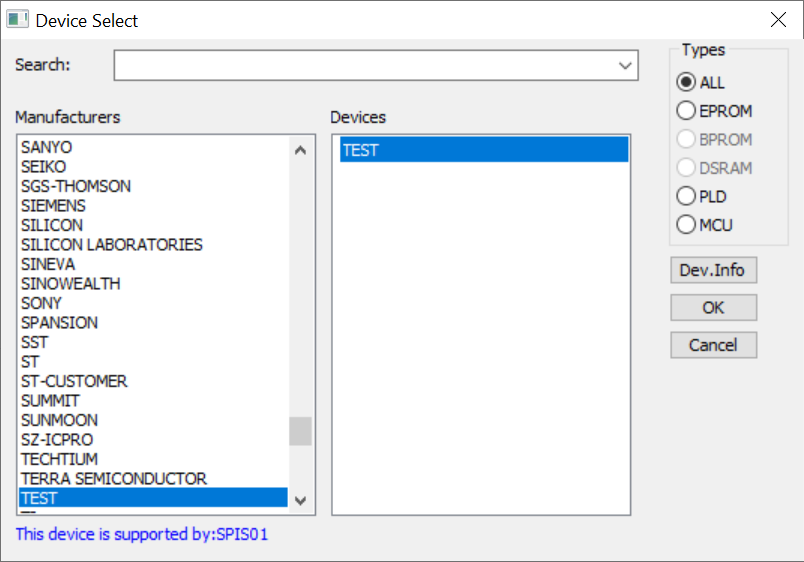Select SUNMOON manufacturer
Screen dimensions: 804x562
[153, 420]
